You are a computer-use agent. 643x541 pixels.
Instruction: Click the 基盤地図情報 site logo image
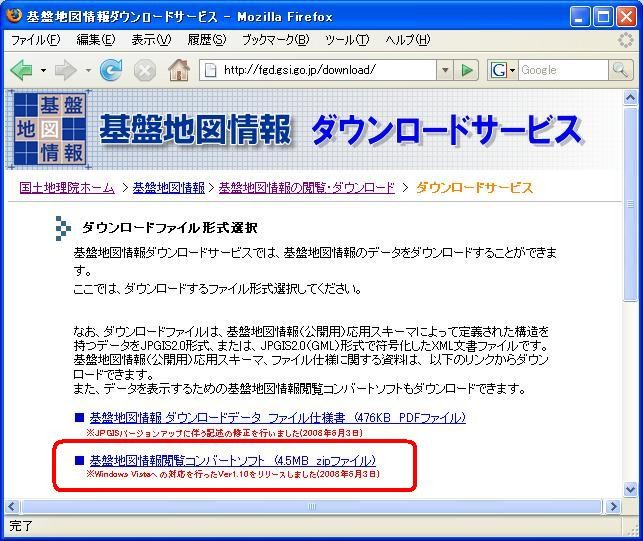click(50, 129)
